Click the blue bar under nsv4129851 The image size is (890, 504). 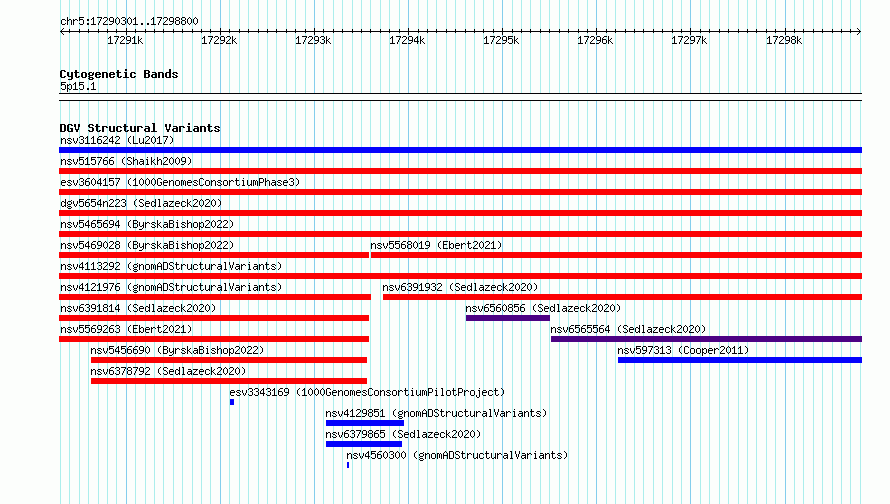(x=365, y=423)
